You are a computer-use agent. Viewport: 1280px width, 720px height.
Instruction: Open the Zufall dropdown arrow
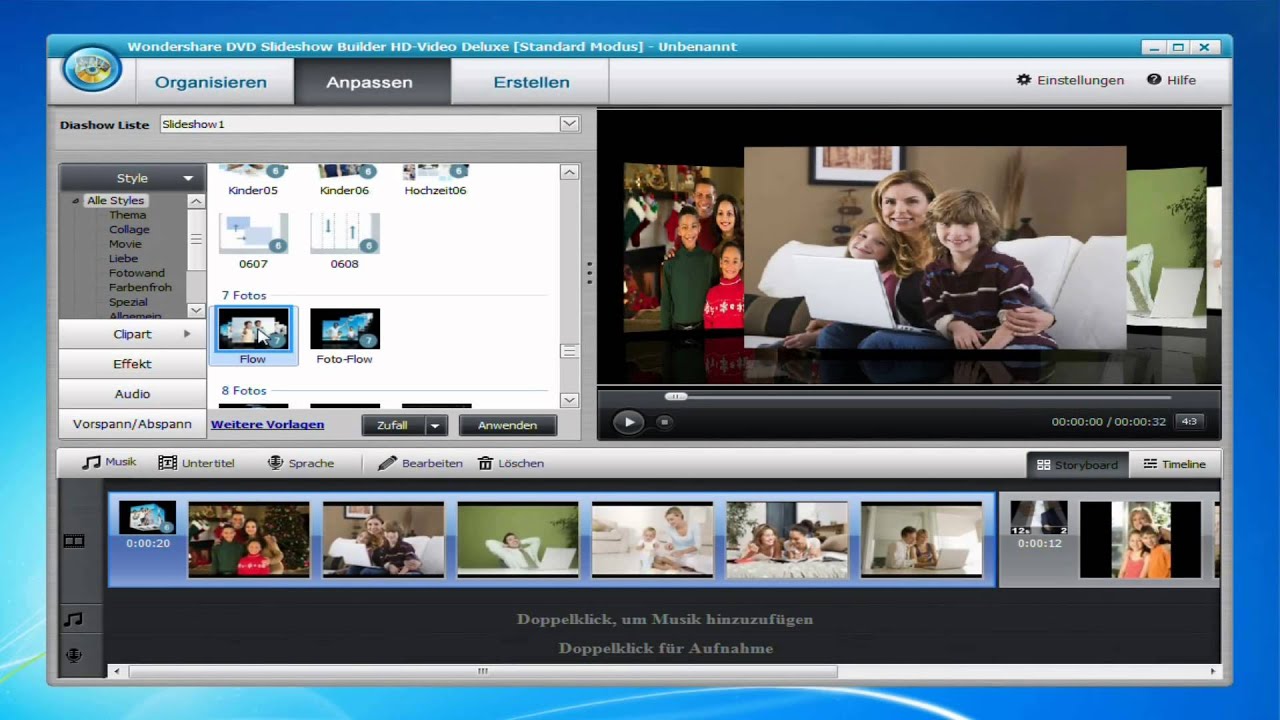tap(435, 425)
